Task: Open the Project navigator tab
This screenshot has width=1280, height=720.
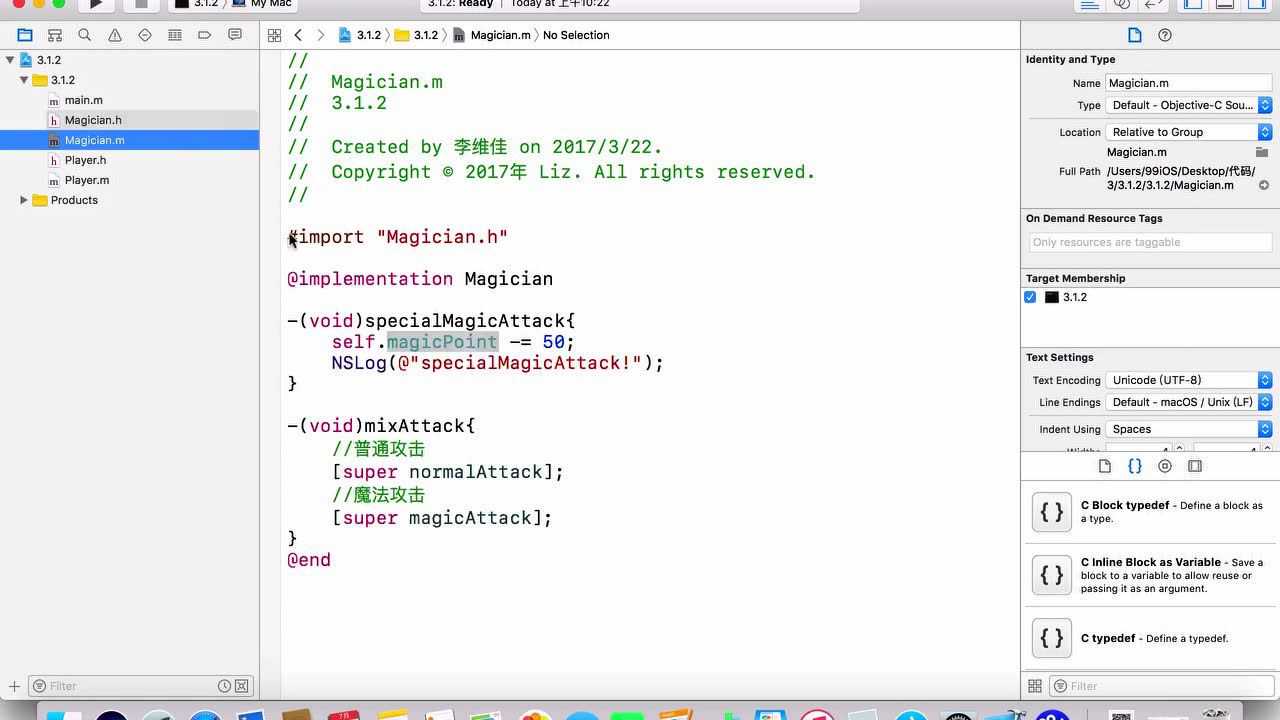Action: pyautogui.click(x=25, y=35)
